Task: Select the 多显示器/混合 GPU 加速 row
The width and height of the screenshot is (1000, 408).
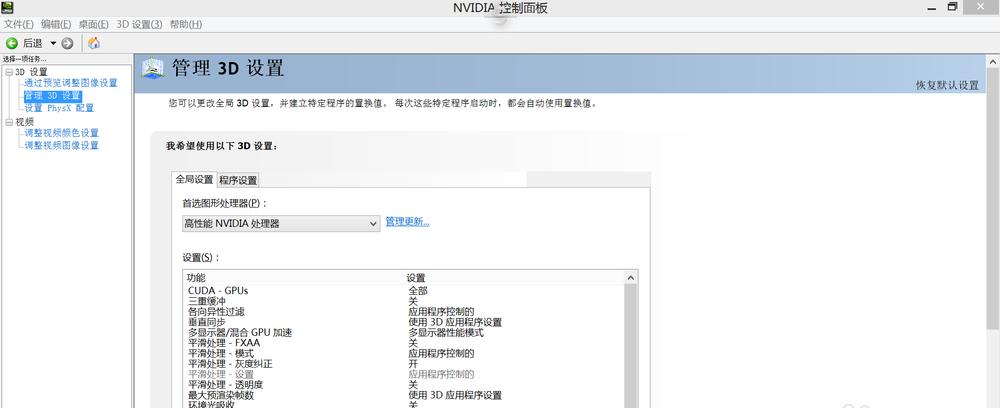Action: pyautogui.click(x=403, y=333)
